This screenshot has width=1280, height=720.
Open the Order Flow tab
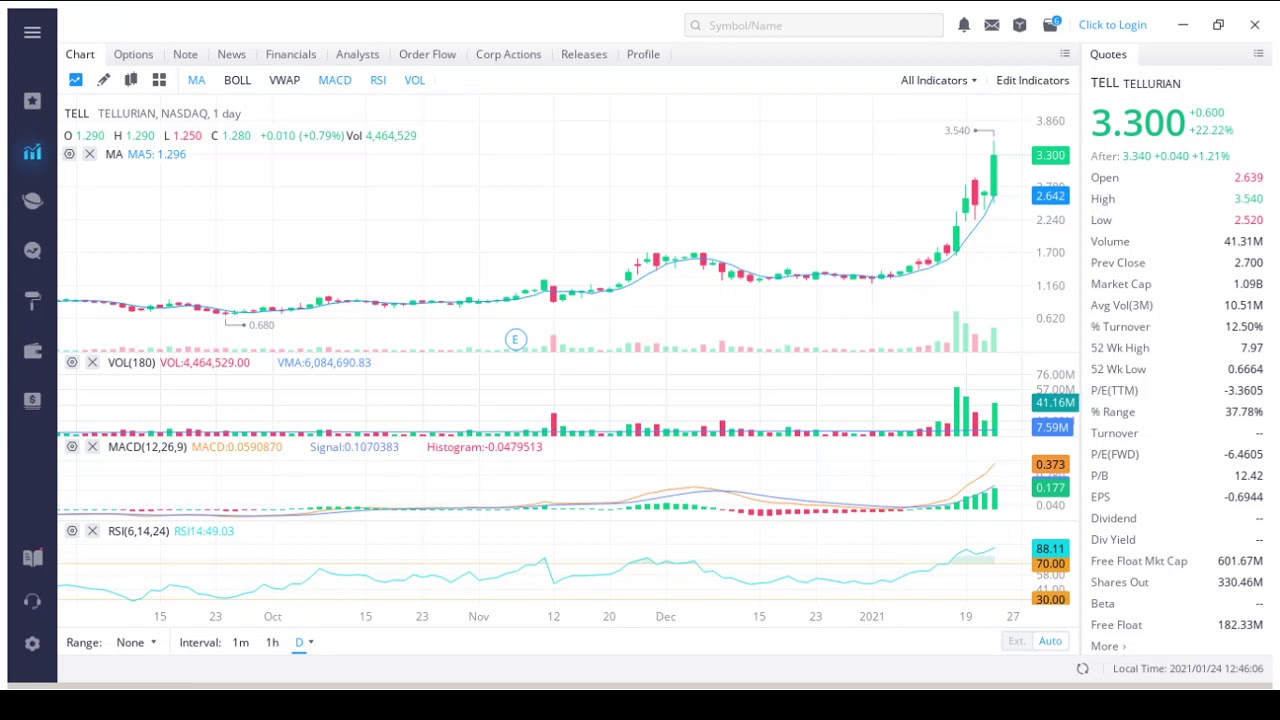427,54
